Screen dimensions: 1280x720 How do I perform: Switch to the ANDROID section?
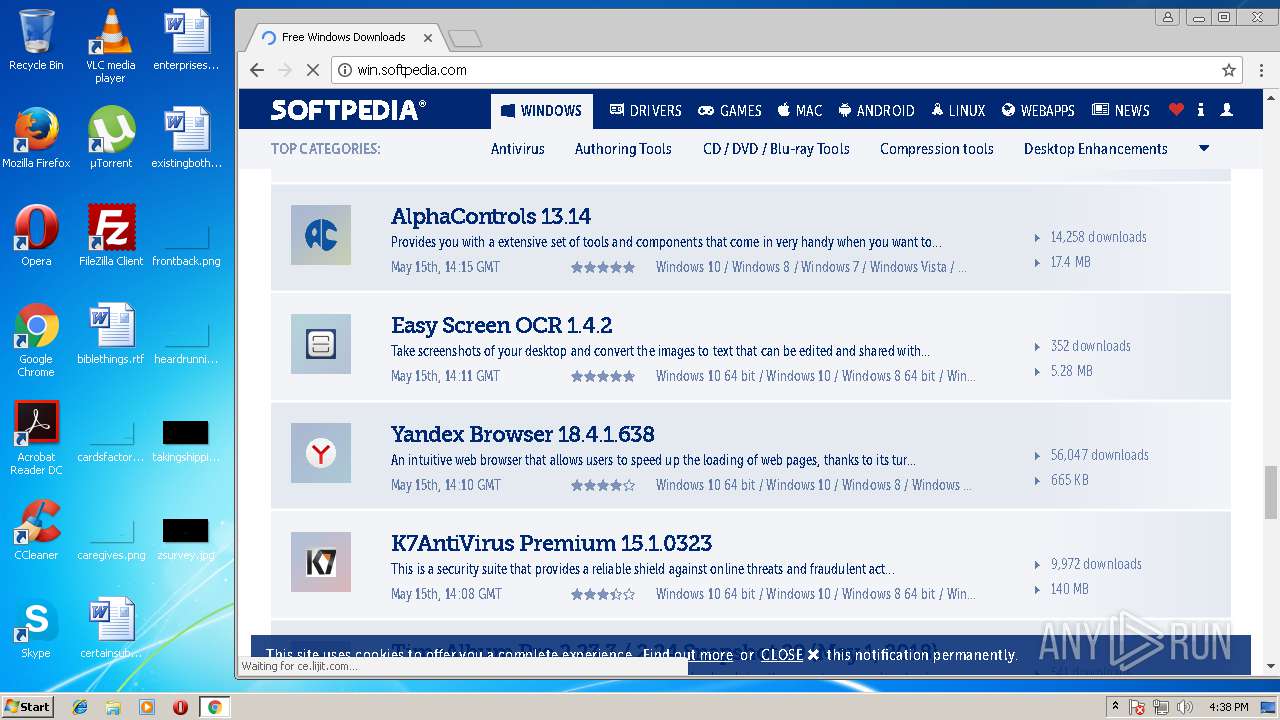pyautogui.click(x=877, y=111)
